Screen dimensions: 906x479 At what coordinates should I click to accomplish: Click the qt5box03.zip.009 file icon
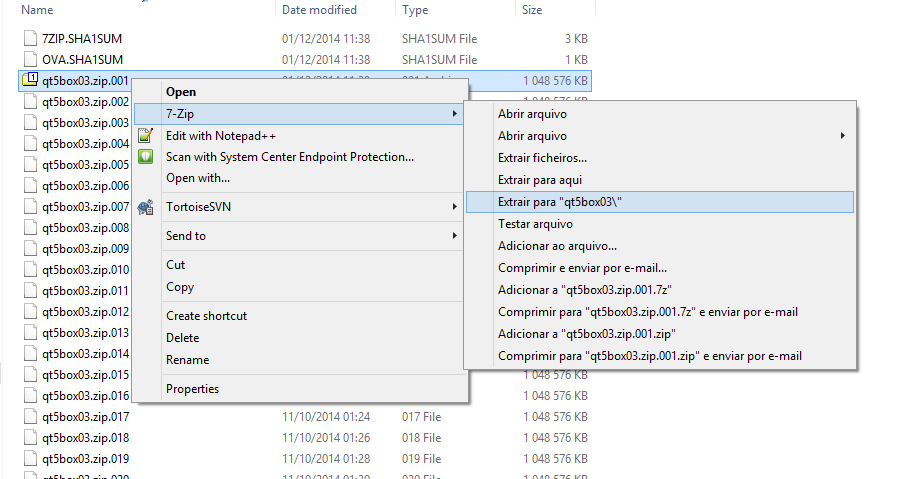[31, 248]
